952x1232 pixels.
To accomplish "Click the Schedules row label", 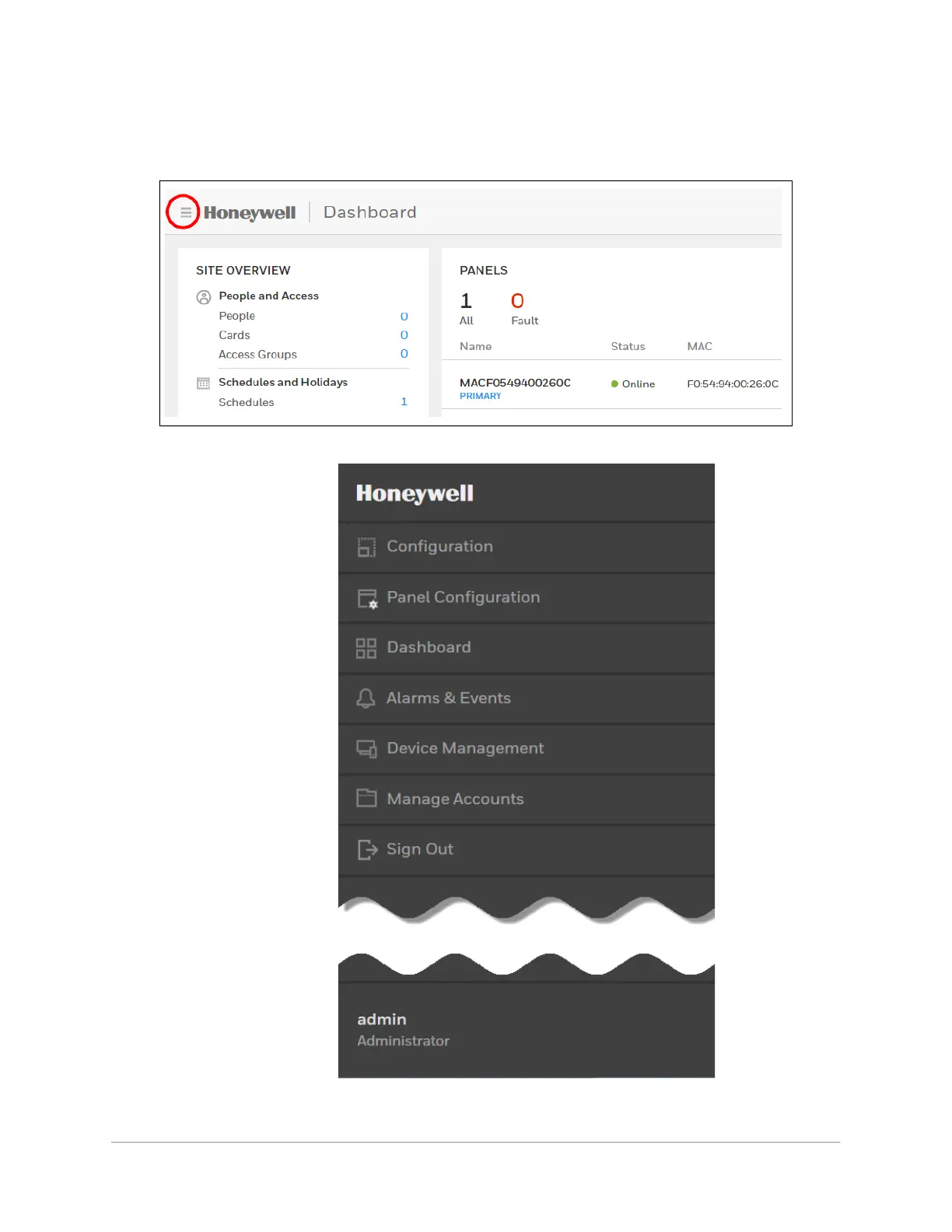I will tap(246, 402).
